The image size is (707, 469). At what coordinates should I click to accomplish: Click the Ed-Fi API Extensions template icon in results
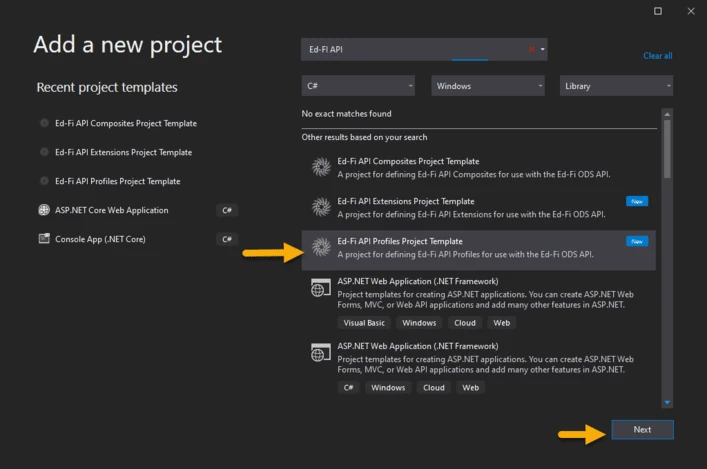[x=321, y=207]
